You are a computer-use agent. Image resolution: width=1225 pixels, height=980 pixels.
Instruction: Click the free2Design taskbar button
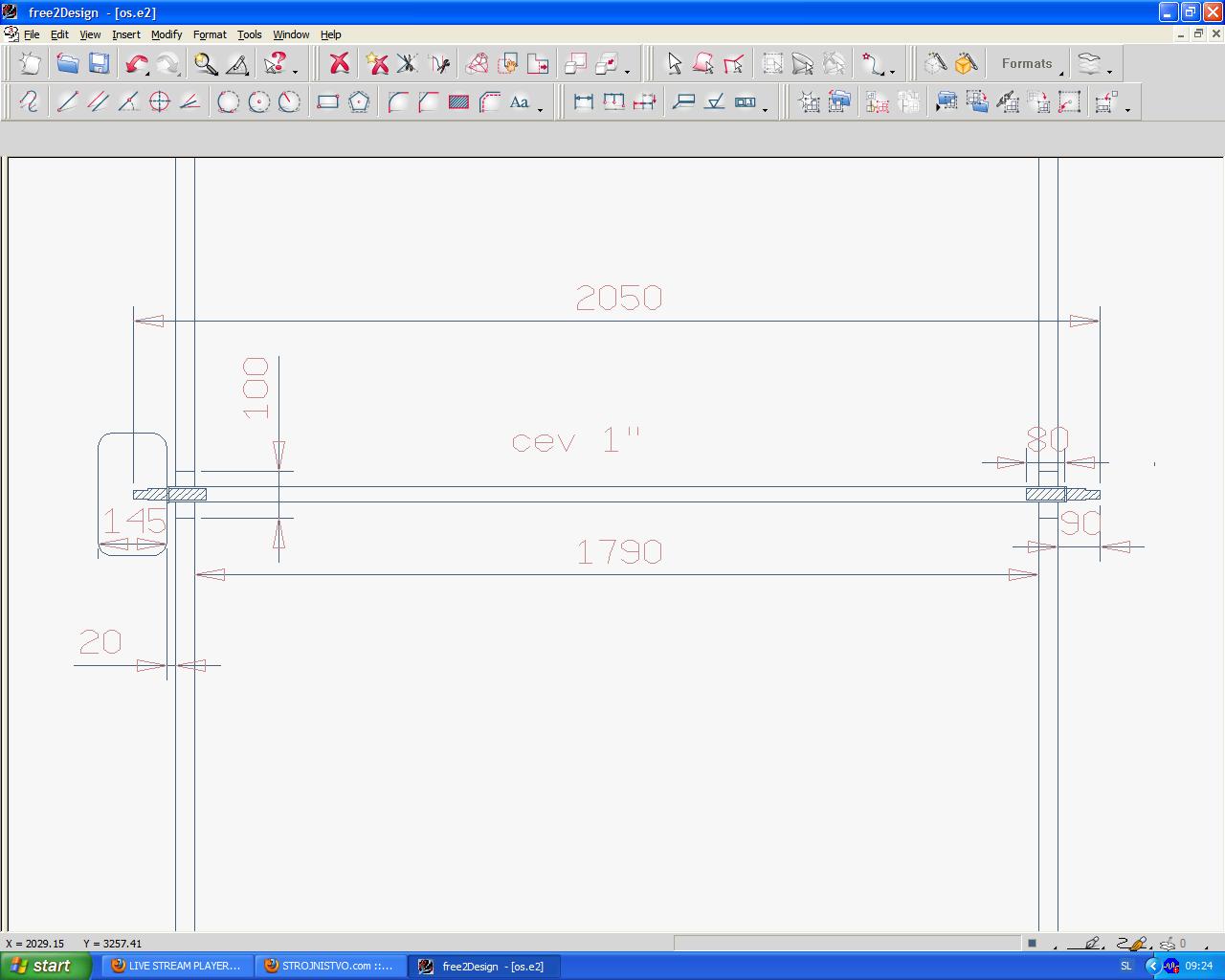click(484, 966)
